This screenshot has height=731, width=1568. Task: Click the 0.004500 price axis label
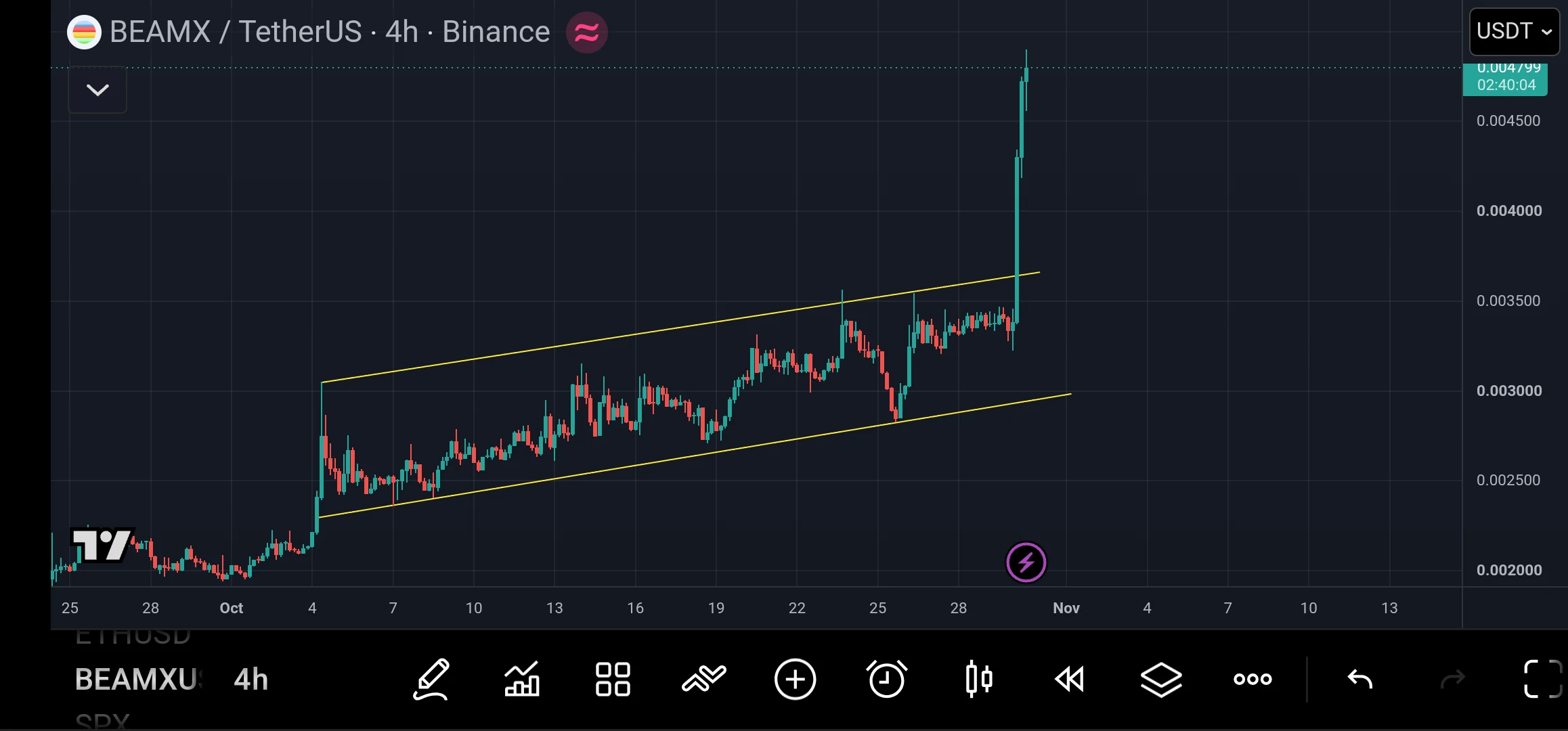(x=1508, y=120)
